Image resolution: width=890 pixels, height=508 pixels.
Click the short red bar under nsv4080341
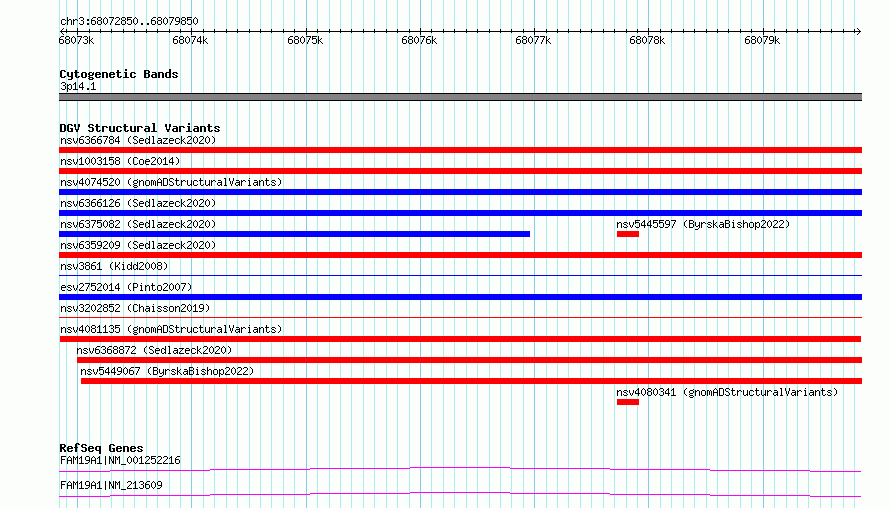pos(628,402)
